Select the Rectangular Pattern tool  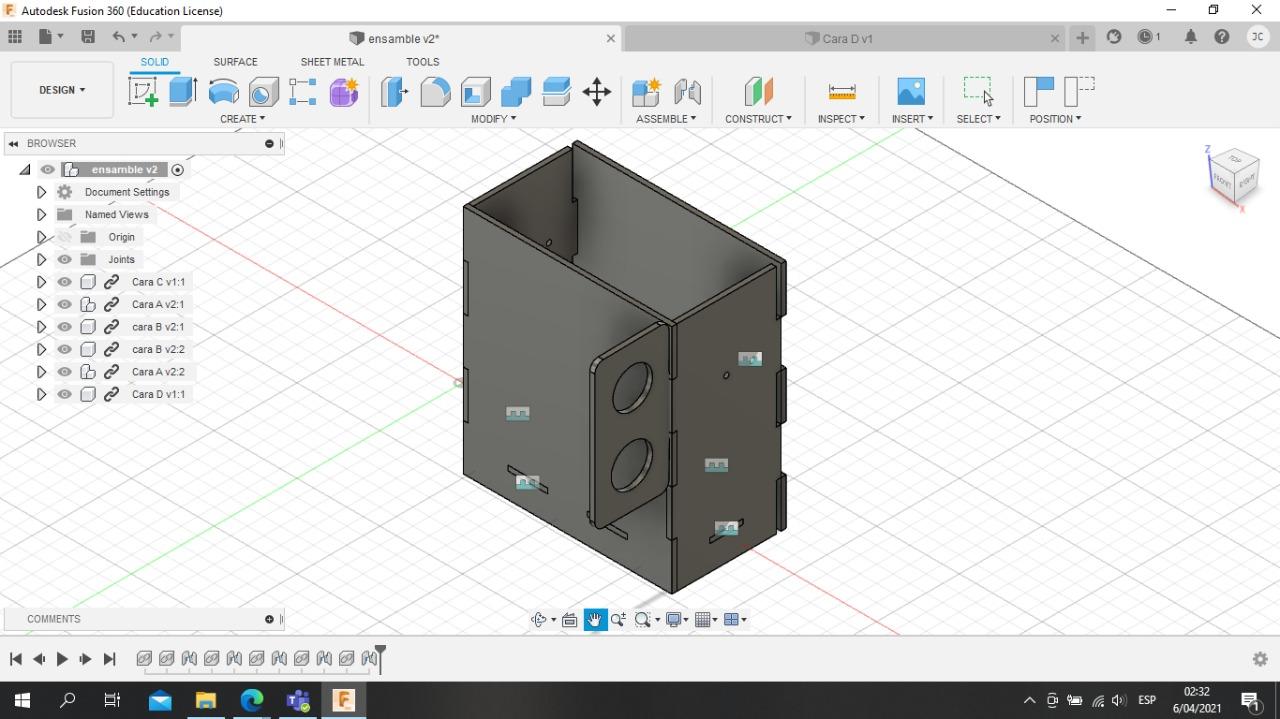(x=303, y=92)
